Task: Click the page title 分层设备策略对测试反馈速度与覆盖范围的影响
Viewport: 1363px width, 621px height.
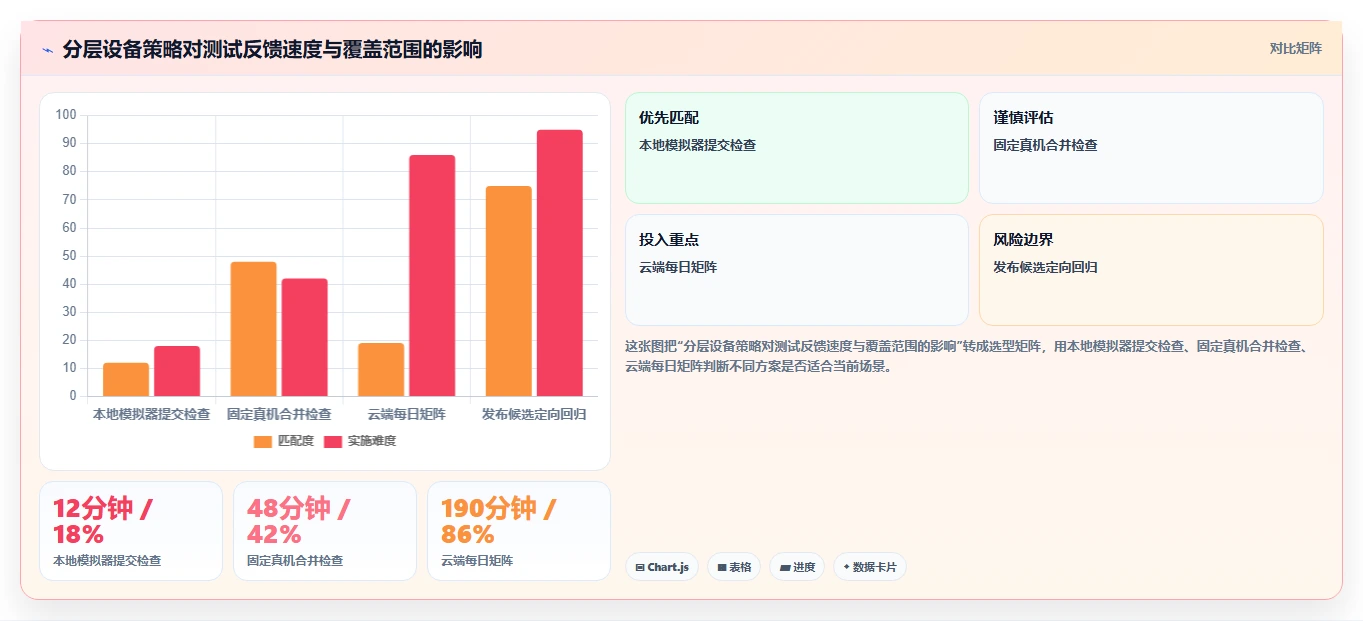Action: (272, 50)
